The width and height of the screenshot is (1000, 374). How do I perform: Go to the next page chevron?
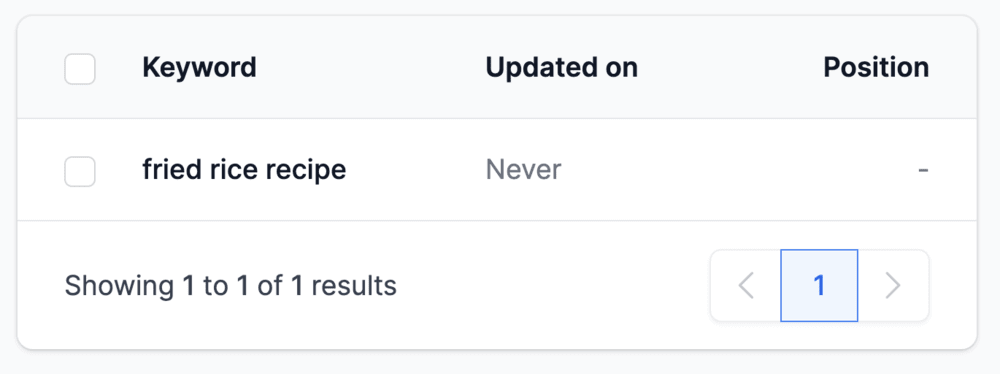click(893, 285)
